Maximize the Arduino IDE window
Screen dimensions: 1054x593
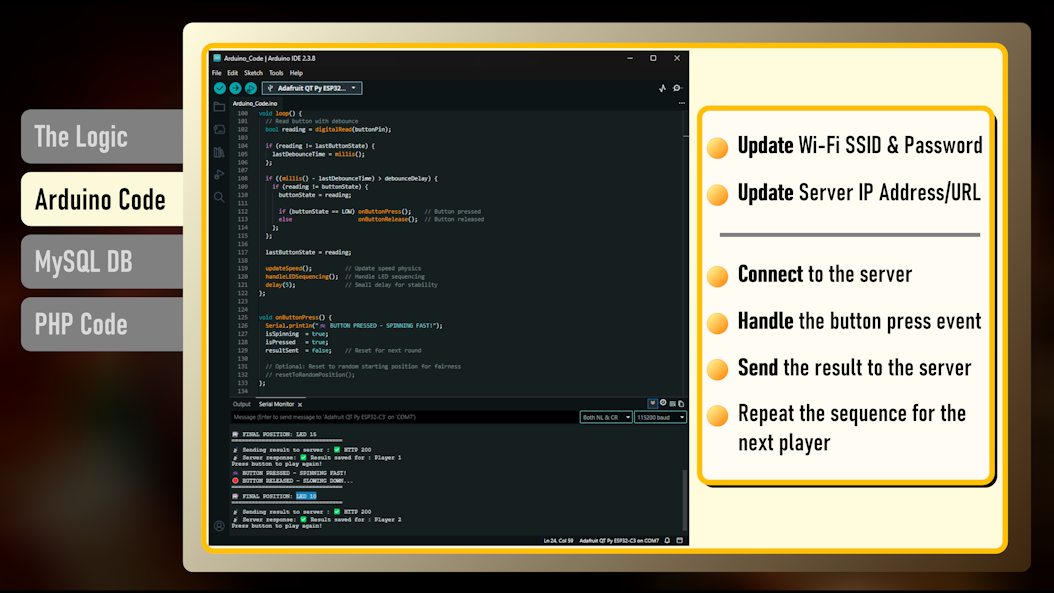[653, 58]
